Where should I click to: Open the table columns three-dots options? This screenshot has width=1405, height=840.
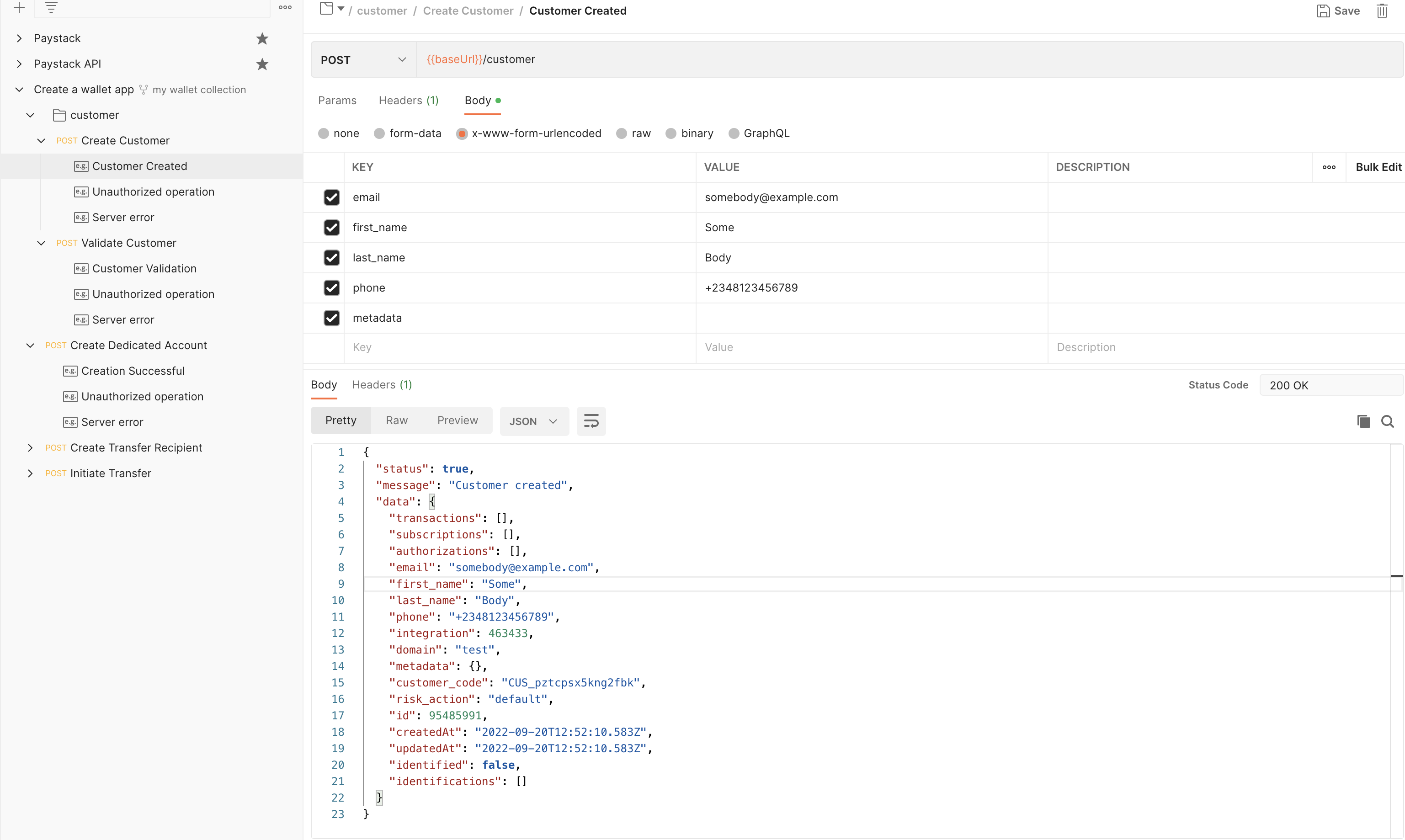coord(1329,167)
